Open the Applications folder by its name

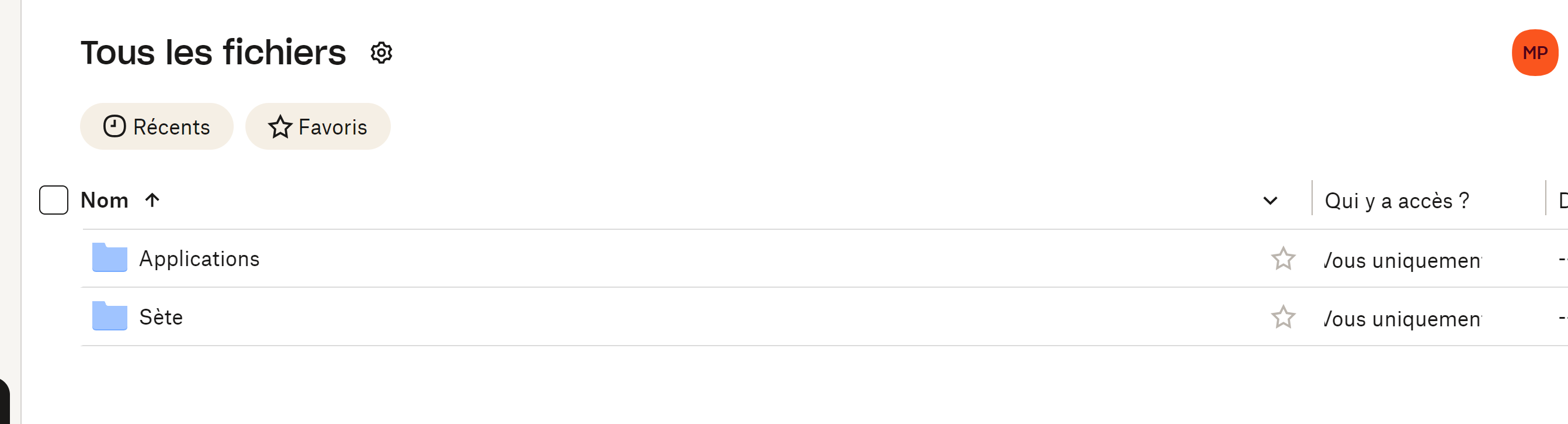[x=199, y=259]
